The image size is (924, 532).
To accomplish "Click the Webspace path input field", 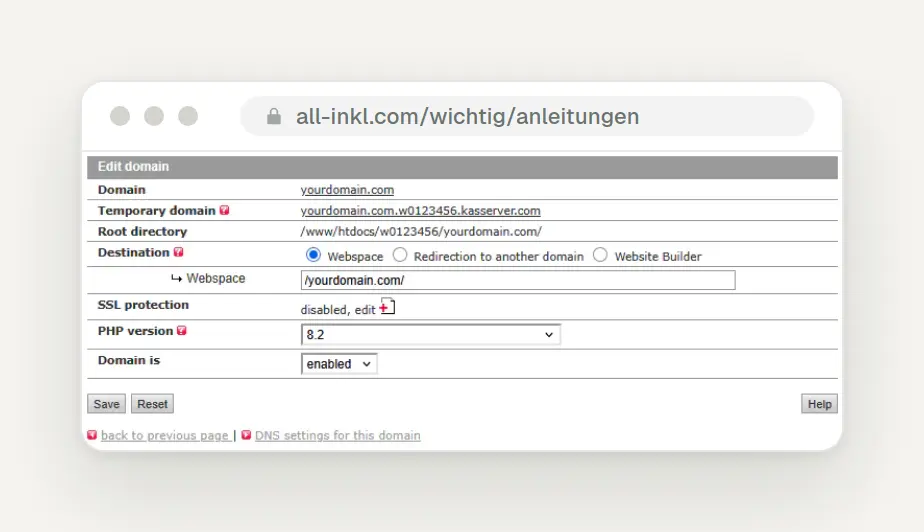I will click(x=518, y=280).
